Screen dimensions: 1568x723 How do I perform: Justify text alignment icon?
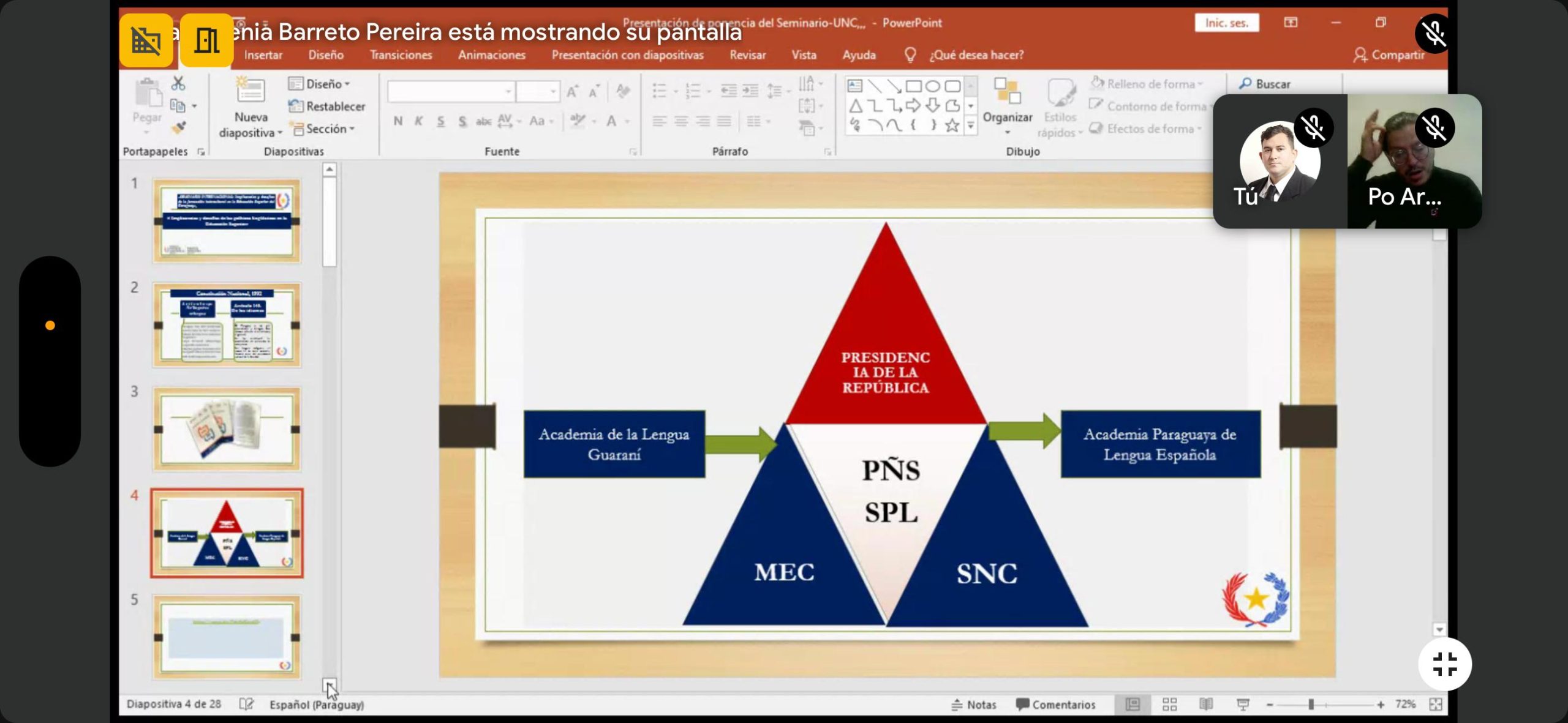[x=724, y=121]
